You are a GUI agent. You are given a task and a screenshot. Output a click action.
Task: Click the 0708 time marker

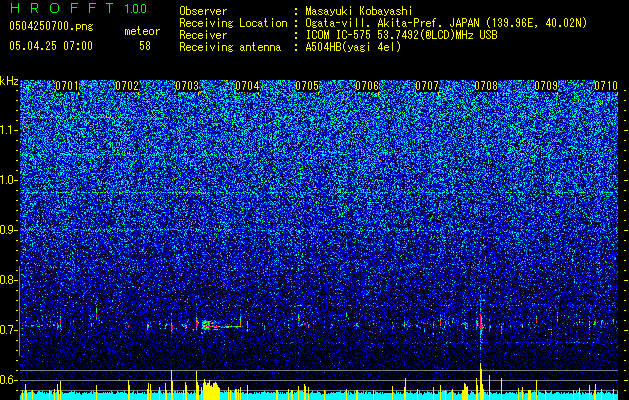[486, 86]
